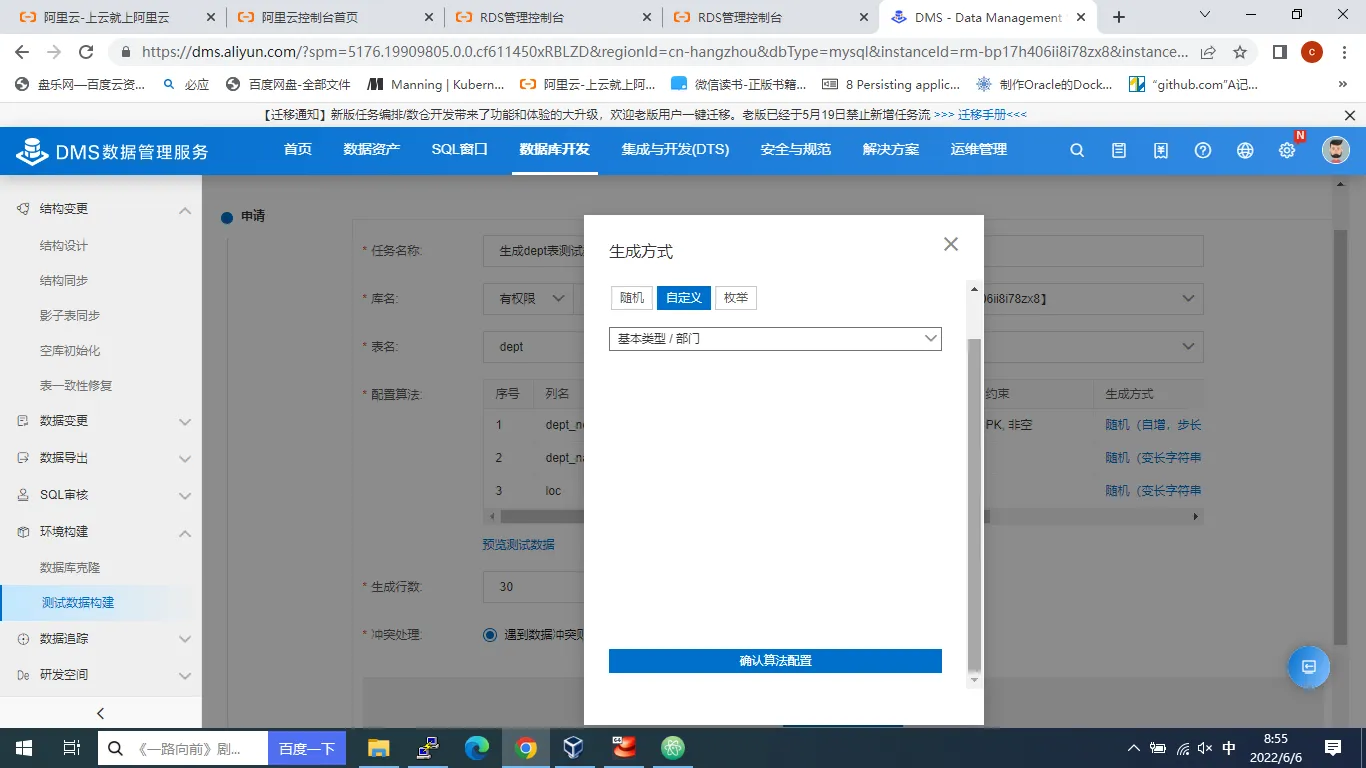This screenshot has width=1366, height=768.
Task: Collapse the left sidebar arrow
Action: pyautogui.click(x=100, y=713)
